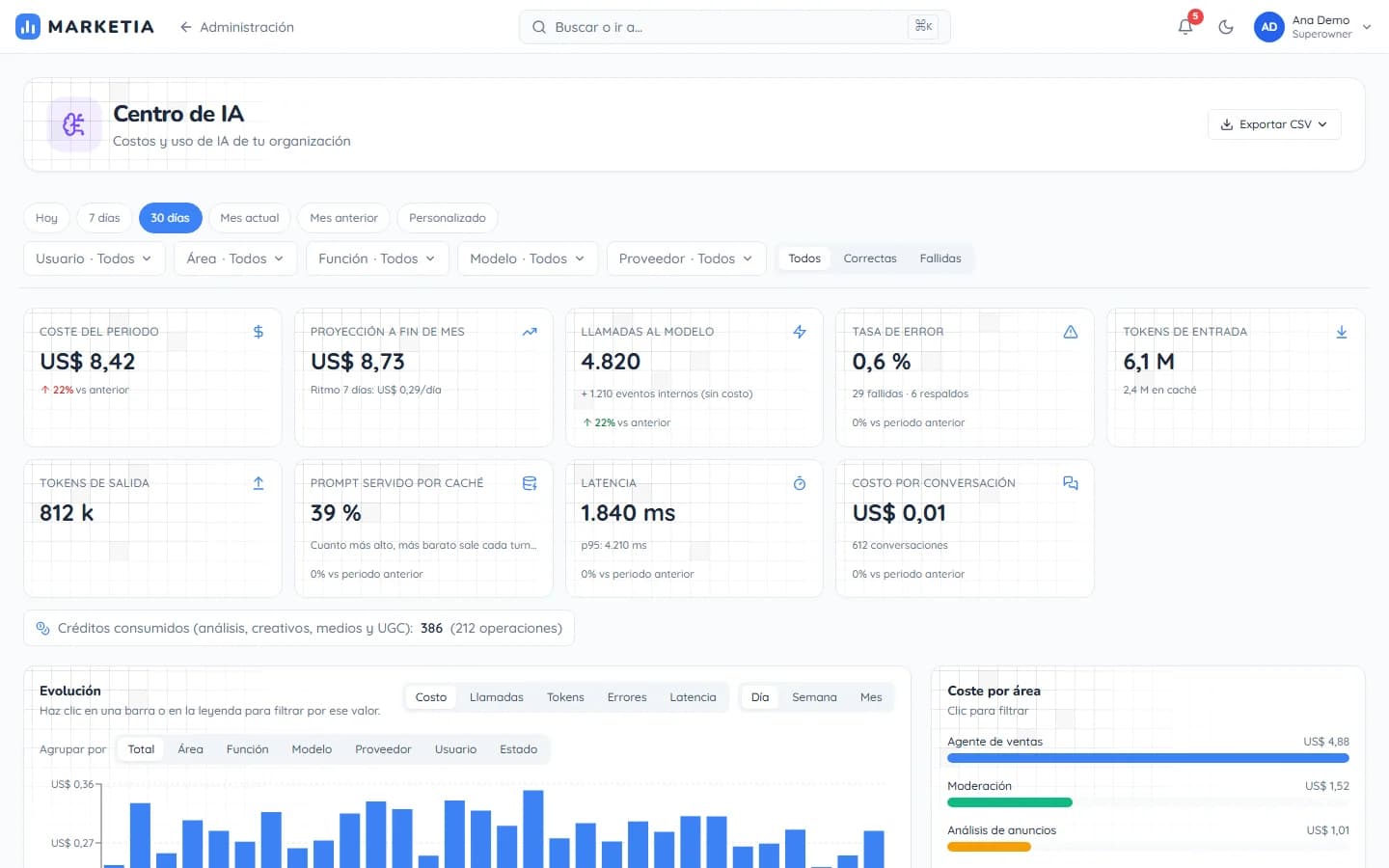Switch Evolución chart to Tokens
Image resolution: width=1389 pixels, height=868 pixels.
tap(565, 697)
